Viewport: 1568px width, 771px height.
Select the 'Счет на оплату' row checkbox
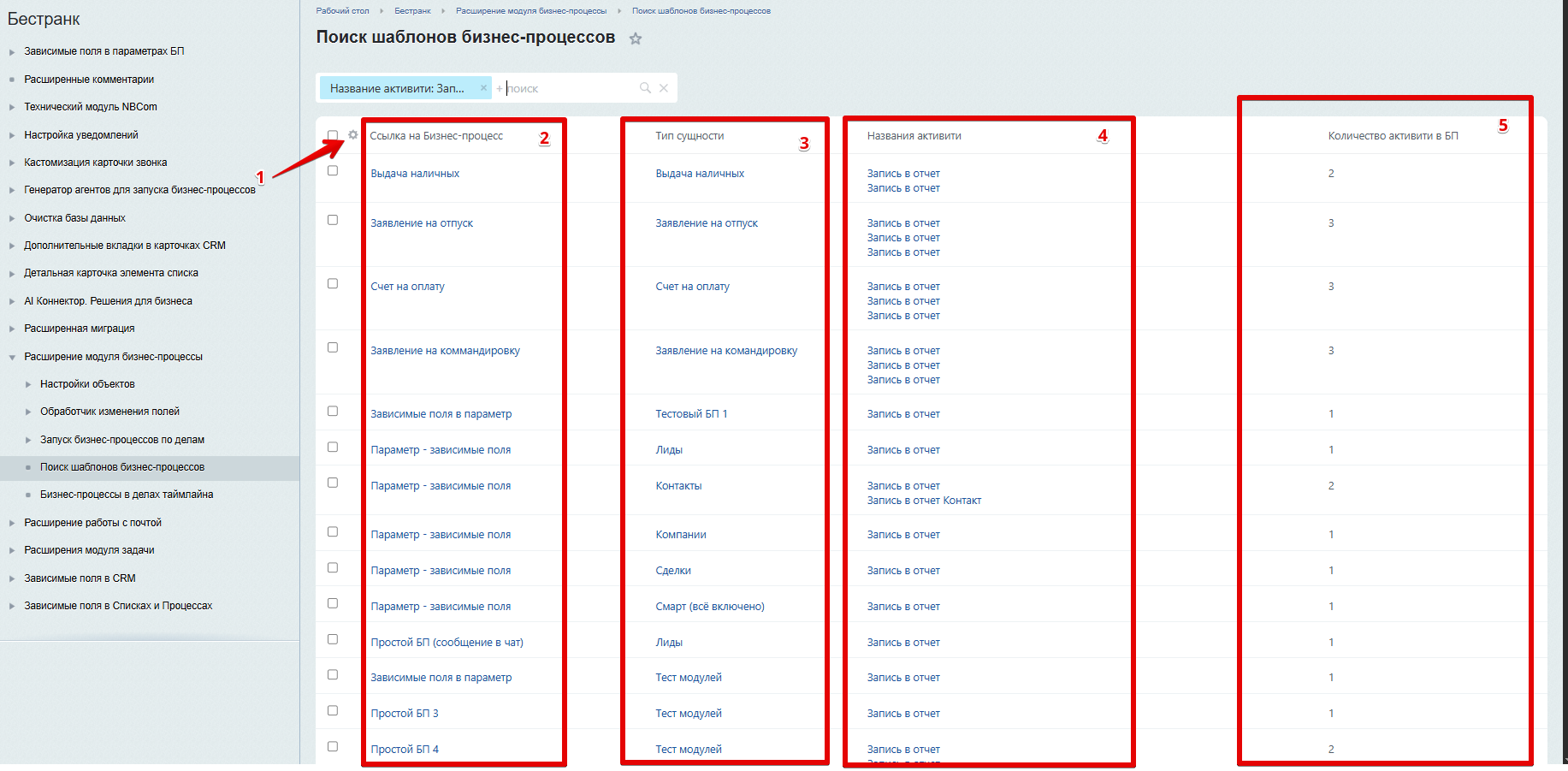[x=333, y=284]
